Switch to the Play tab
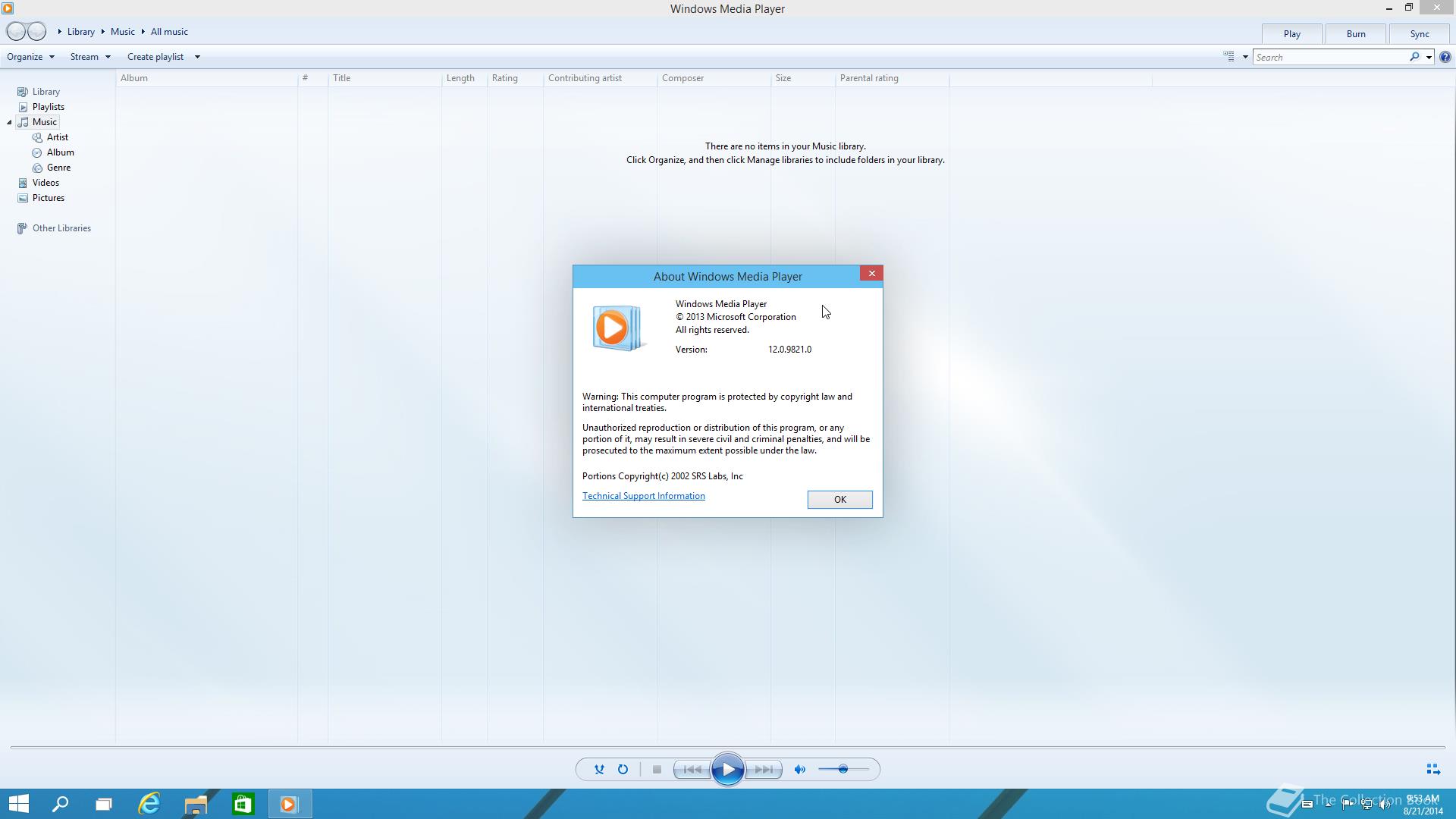This screenshot has height=819, width=1456. click(1291, 34)
